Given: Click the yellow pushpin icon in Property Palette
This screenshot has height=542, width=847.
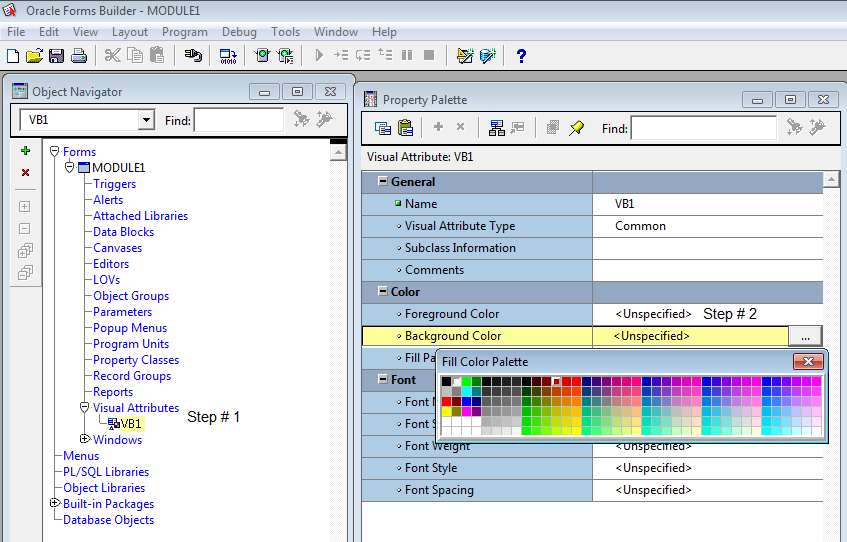Looking at the screenshot, I should coord(577,128).
